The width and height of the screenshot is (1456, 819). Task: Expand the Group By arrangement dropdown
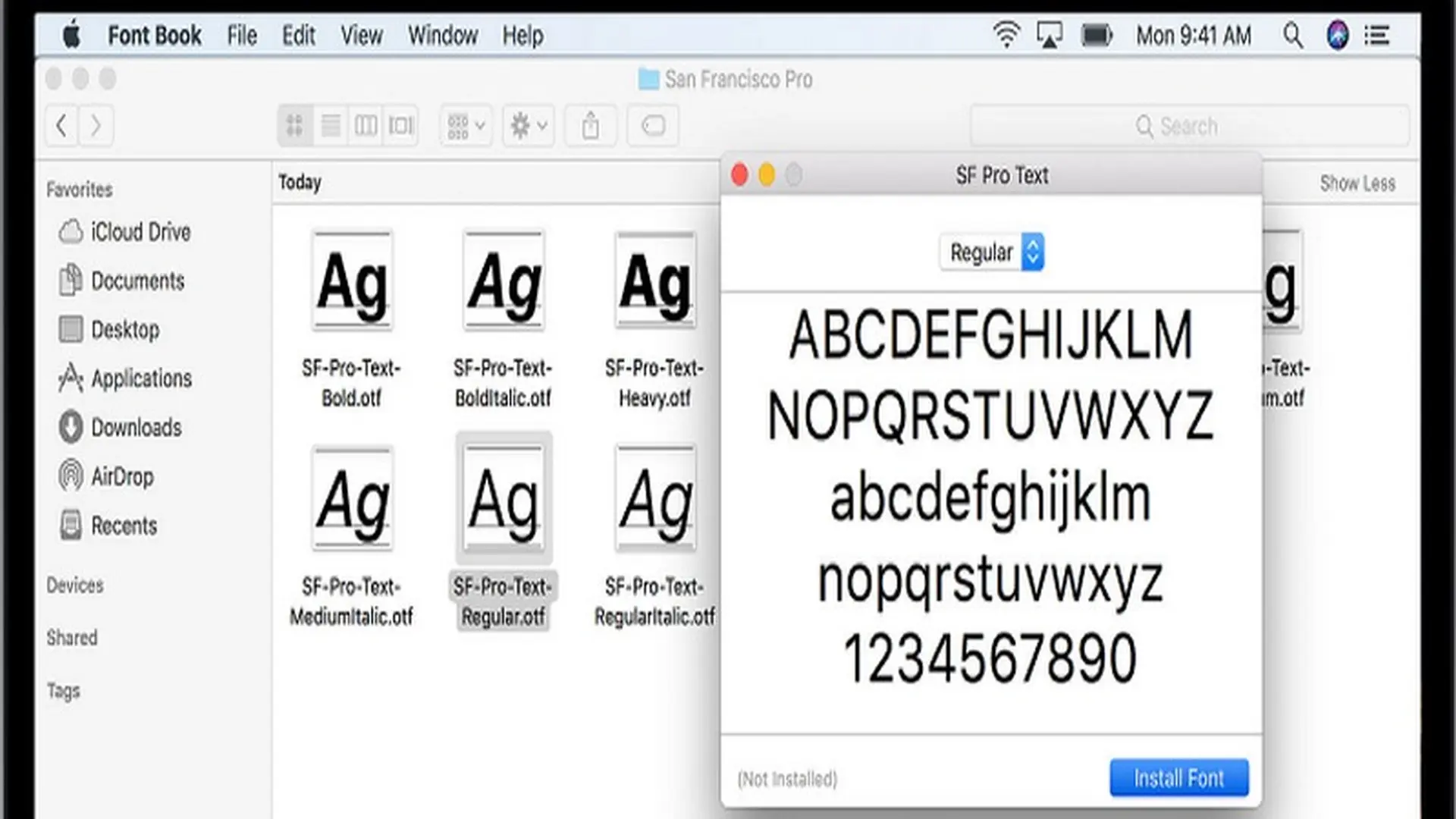click(x=466, y=125)
